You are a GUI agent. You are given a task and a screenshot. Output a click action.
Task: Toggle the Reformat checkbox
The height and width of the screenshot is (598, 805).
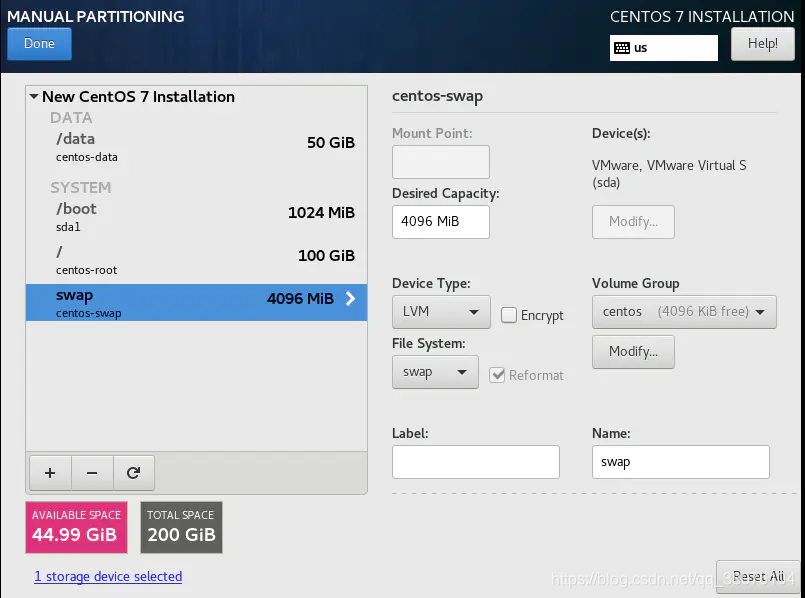point(497,375)
